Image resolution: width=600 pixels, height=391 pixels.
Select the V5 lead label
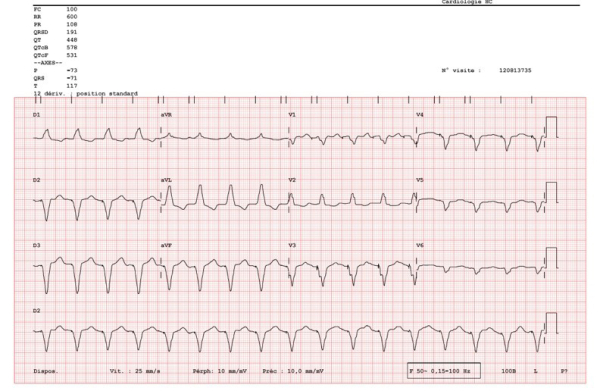(420, 180)
